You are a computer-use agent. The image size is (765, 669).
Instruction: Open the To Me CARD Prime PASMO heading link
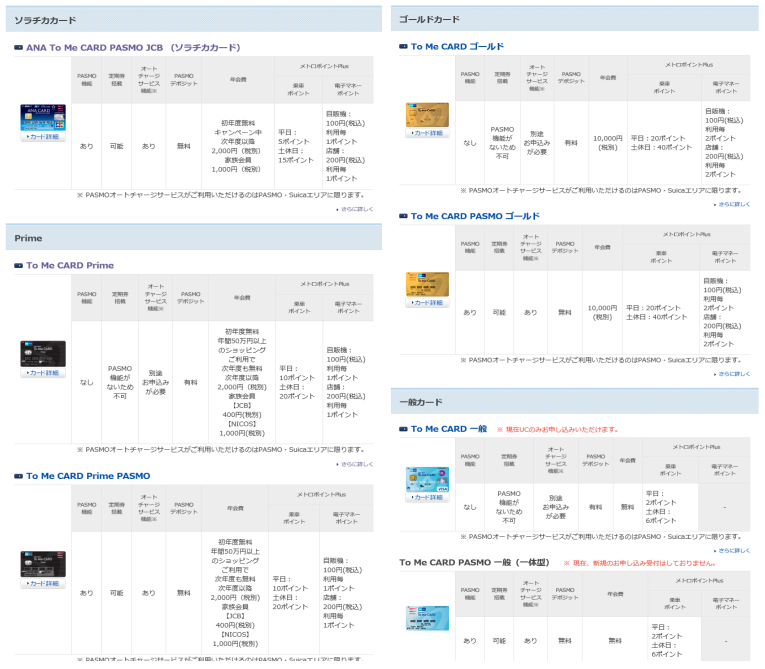pyautogui.click(x=88, y=476)
